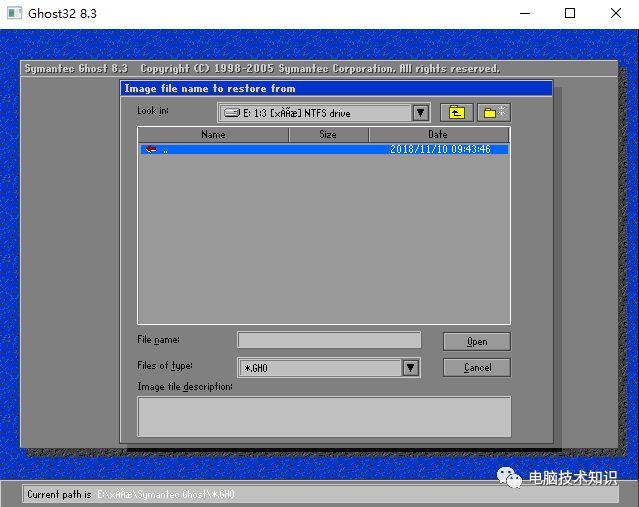Image resolution: width=639 pixels, height=507 pixels.
Task: Click the Cancel button
Action: click(476, 368)
